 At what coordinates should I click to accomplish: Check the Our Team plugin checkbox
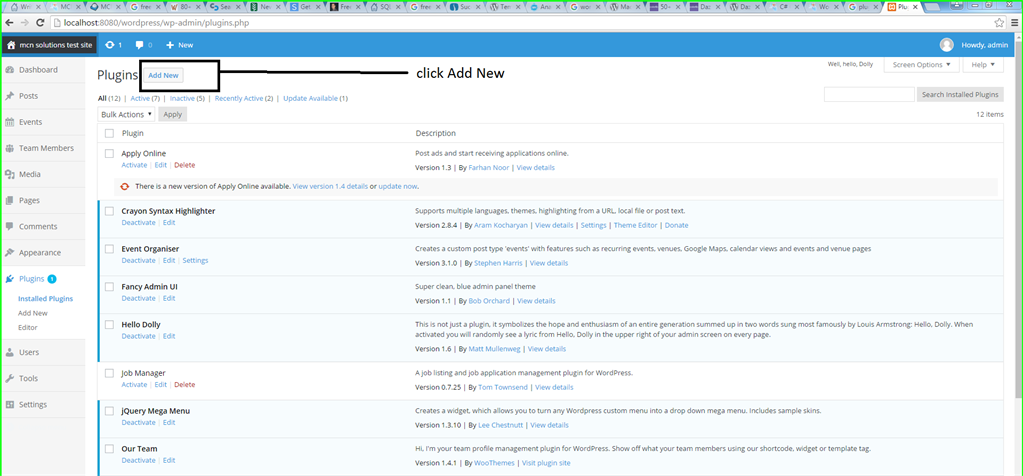click(x=110, y=449)
